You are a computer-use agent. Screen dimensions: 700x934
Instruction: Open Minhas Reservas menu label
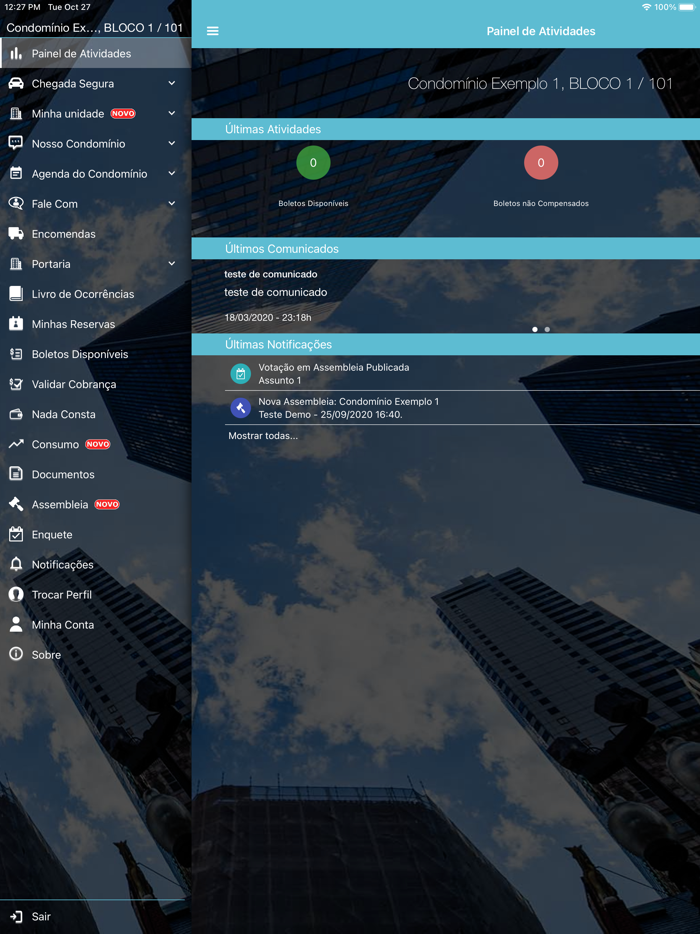73,324
